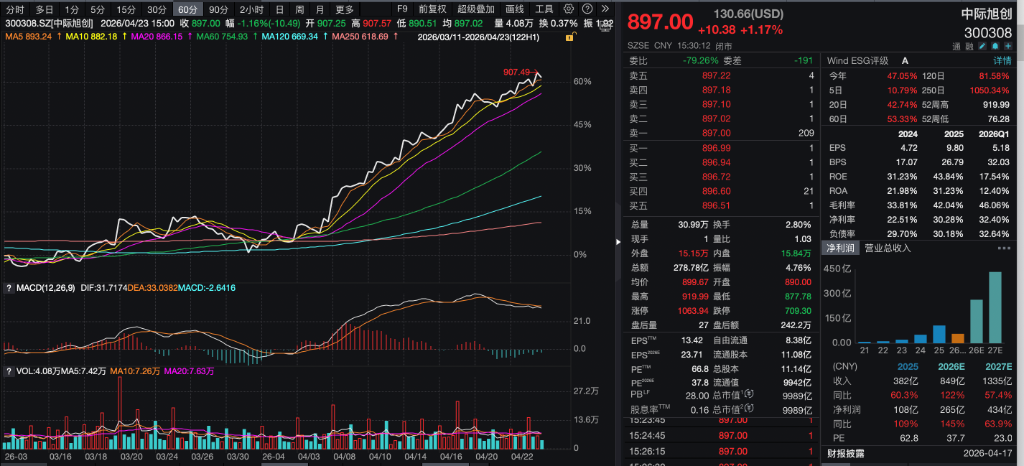Viewport: 1024px width, 466px height.
Task: Click the 买一 896.99 order book row
Action: coord(721,148)
